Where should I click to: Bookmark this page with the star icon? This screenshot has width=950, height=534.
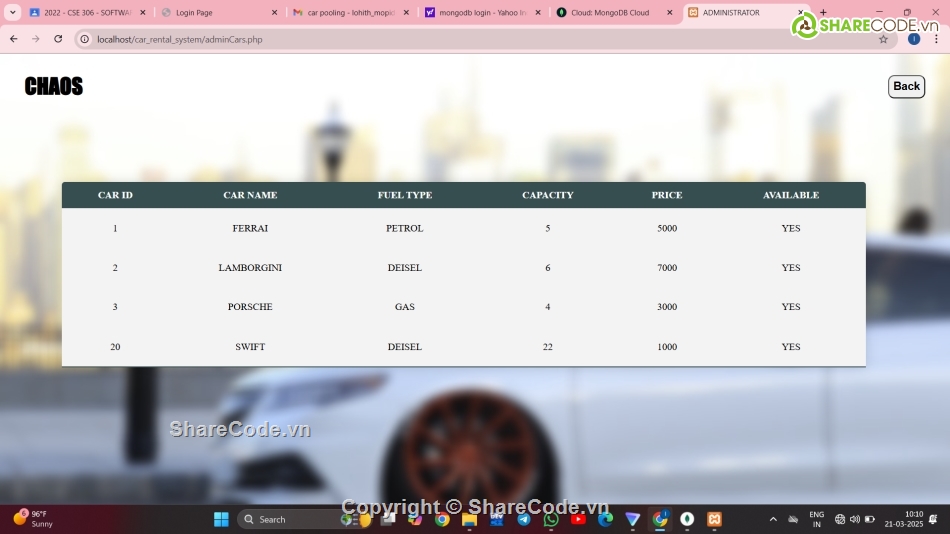pos(883,39)
